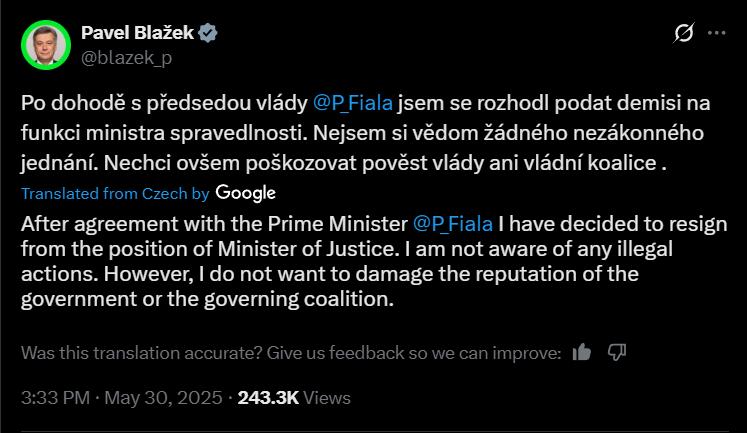Click the "Translated from Czech by" label
747x433 pixels.
pyautogui.click(x=115, y=193)
